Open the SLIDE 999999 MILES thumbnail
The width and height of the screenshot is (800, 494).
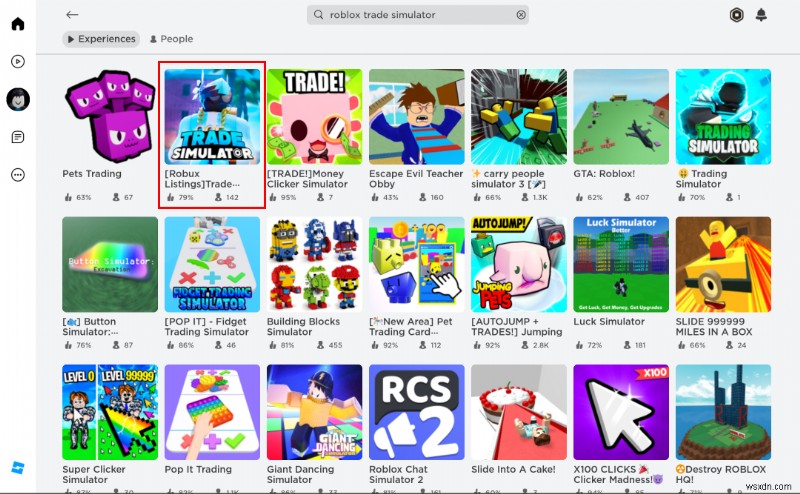[x=723, y=264]
